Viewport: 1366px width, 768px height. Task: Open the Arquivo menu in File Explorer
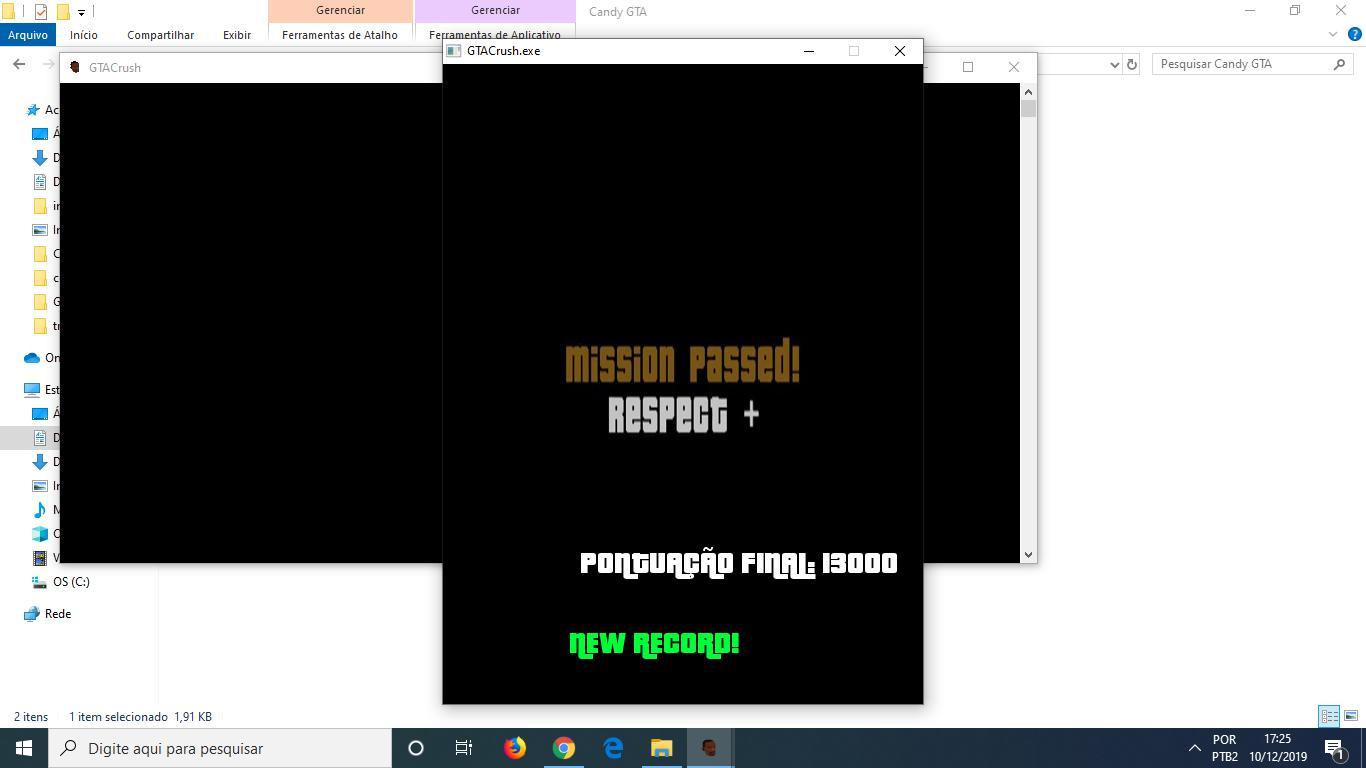pos(27,35)
